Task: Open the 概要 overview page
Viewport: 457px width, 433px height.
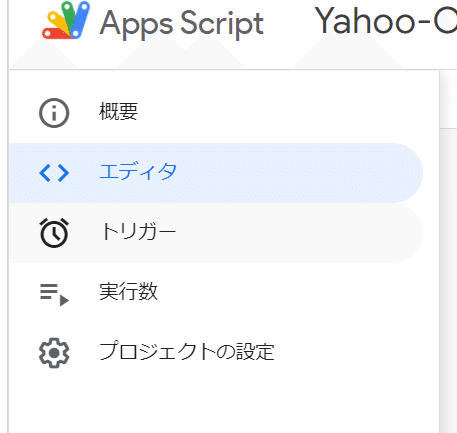Action: [119, 111]
